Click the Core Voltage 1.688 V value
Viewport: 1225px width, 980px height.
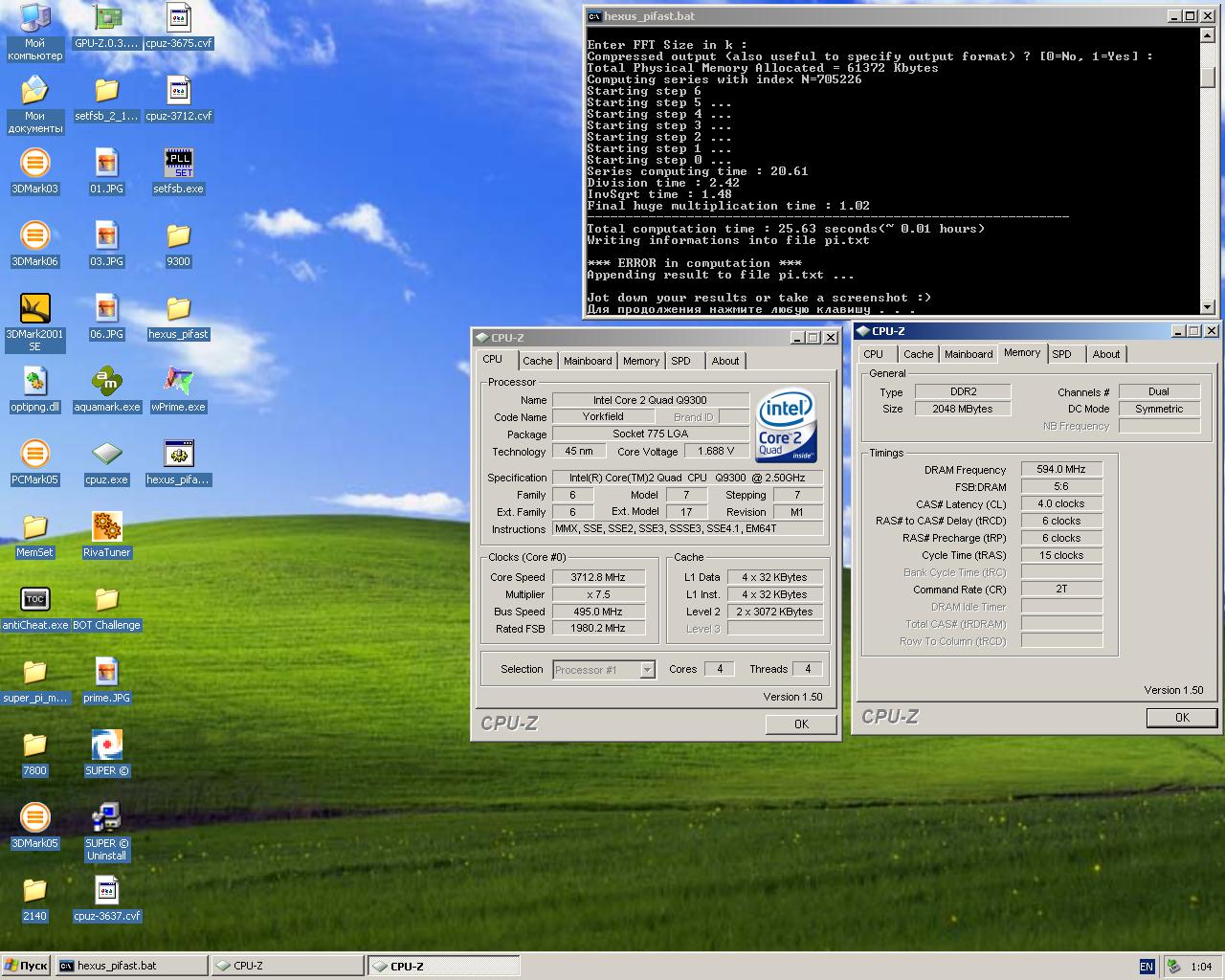(716, 452)
